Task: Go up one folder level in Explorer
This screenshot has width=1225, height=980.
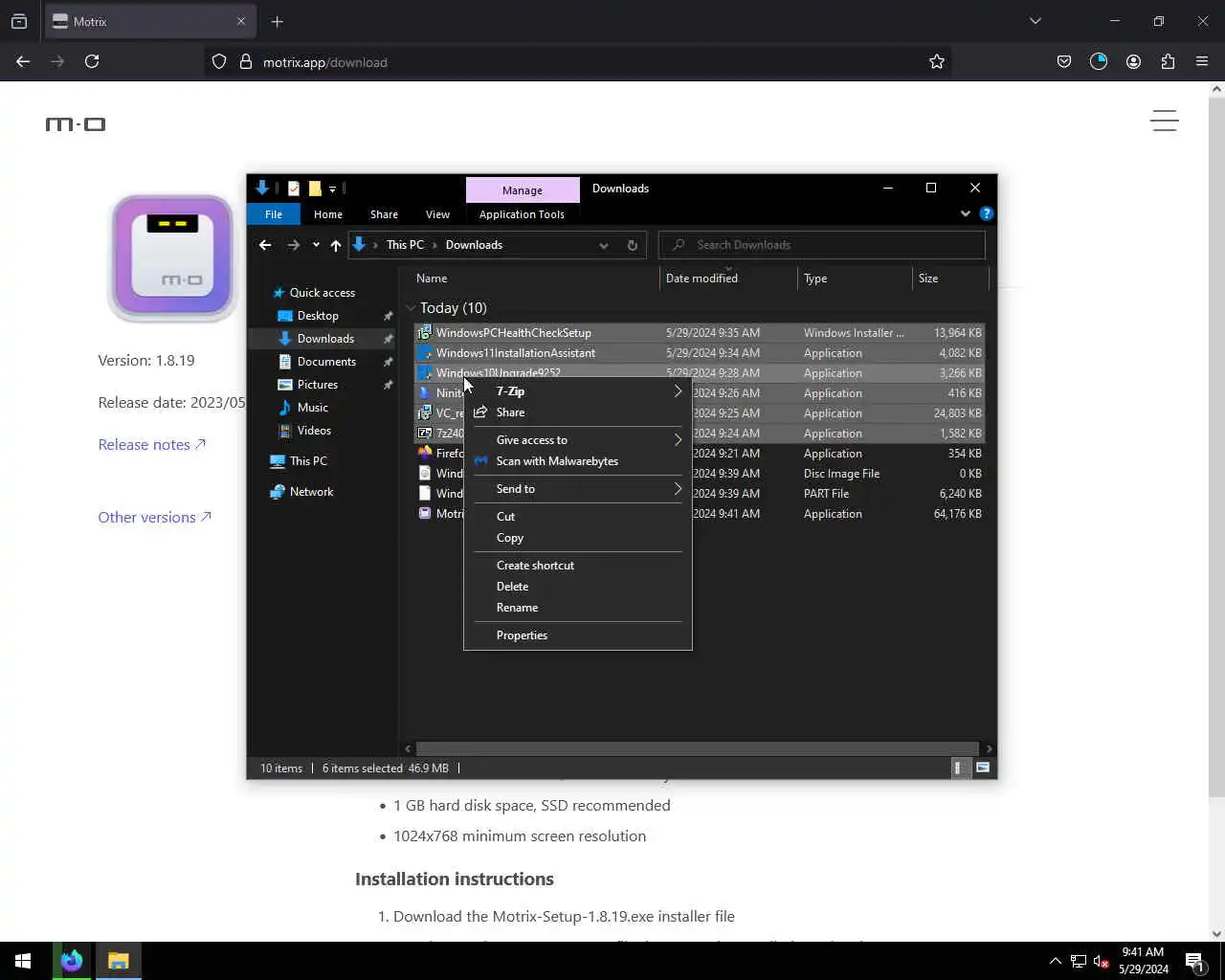Action: point(335,245)
